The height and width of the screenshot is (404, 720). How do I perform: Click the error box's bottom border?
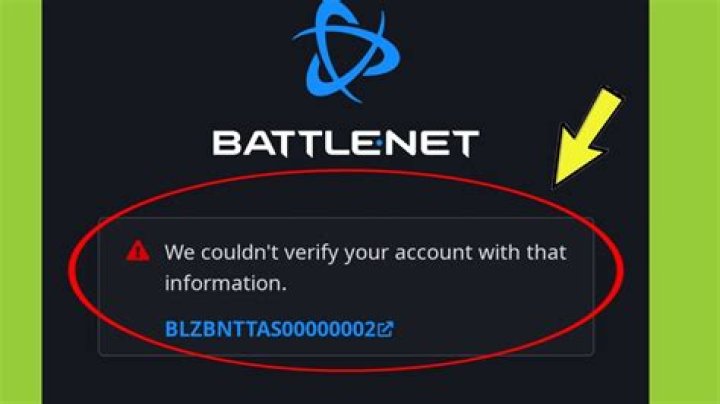click(x=346, y=355)
